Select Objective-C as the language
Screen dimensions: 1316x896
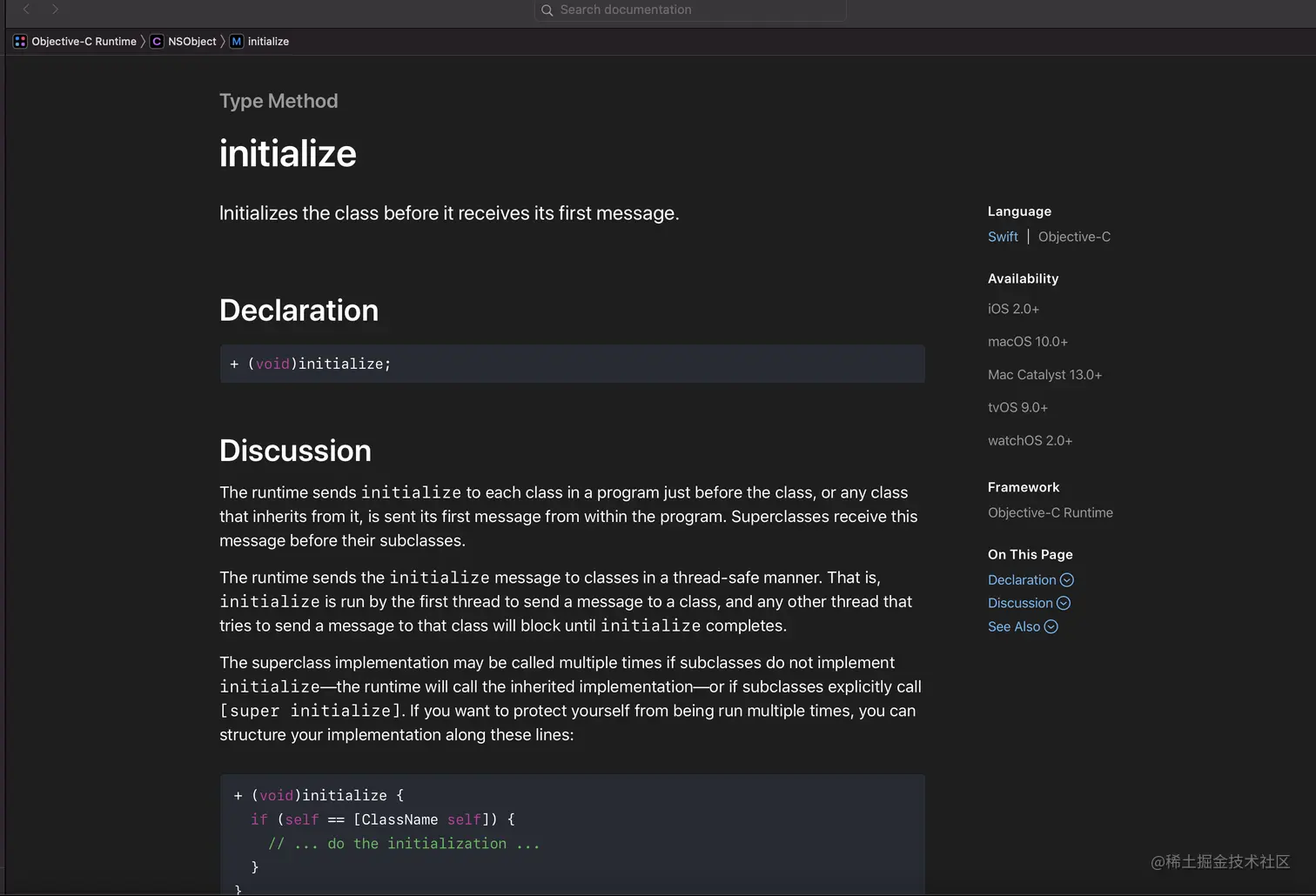pos(1074,237)
